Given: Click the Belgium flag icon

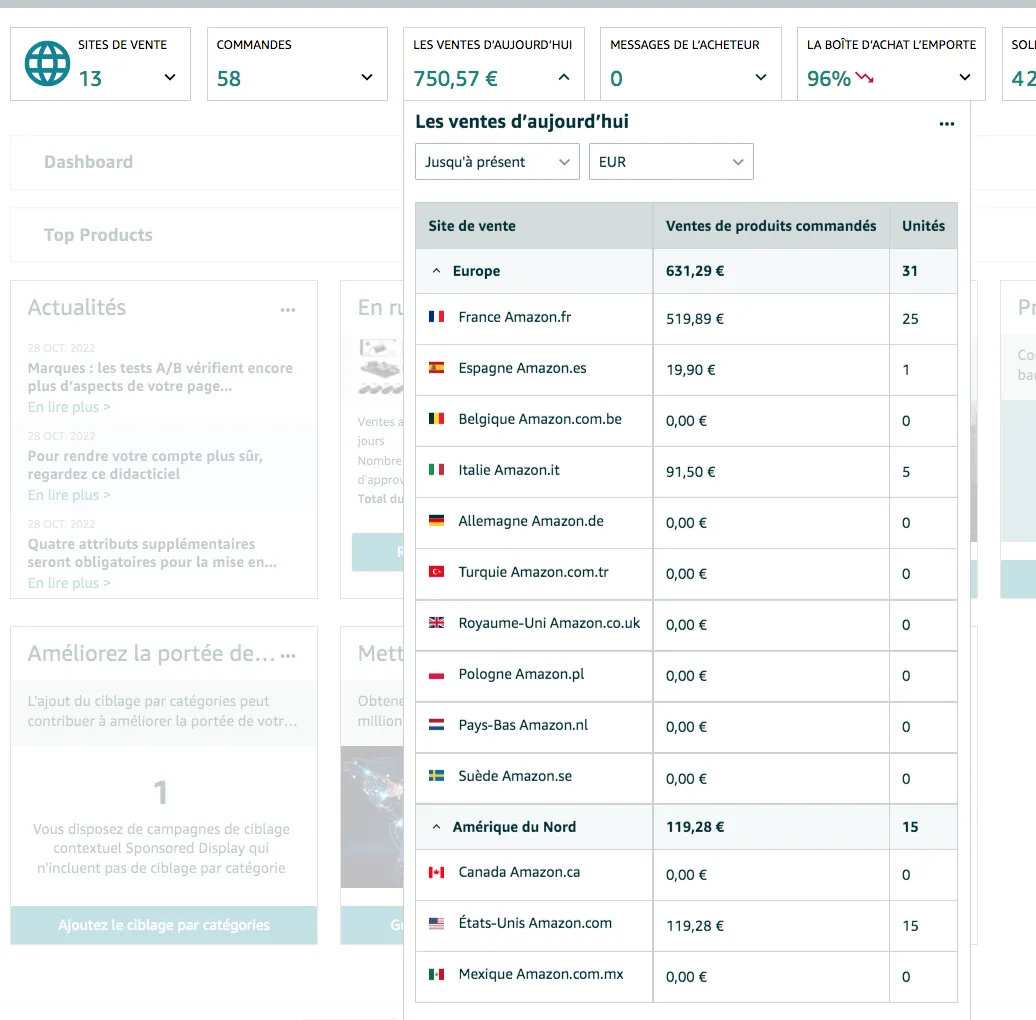Looking at the screenshot, I should click(x=436, y=419).
